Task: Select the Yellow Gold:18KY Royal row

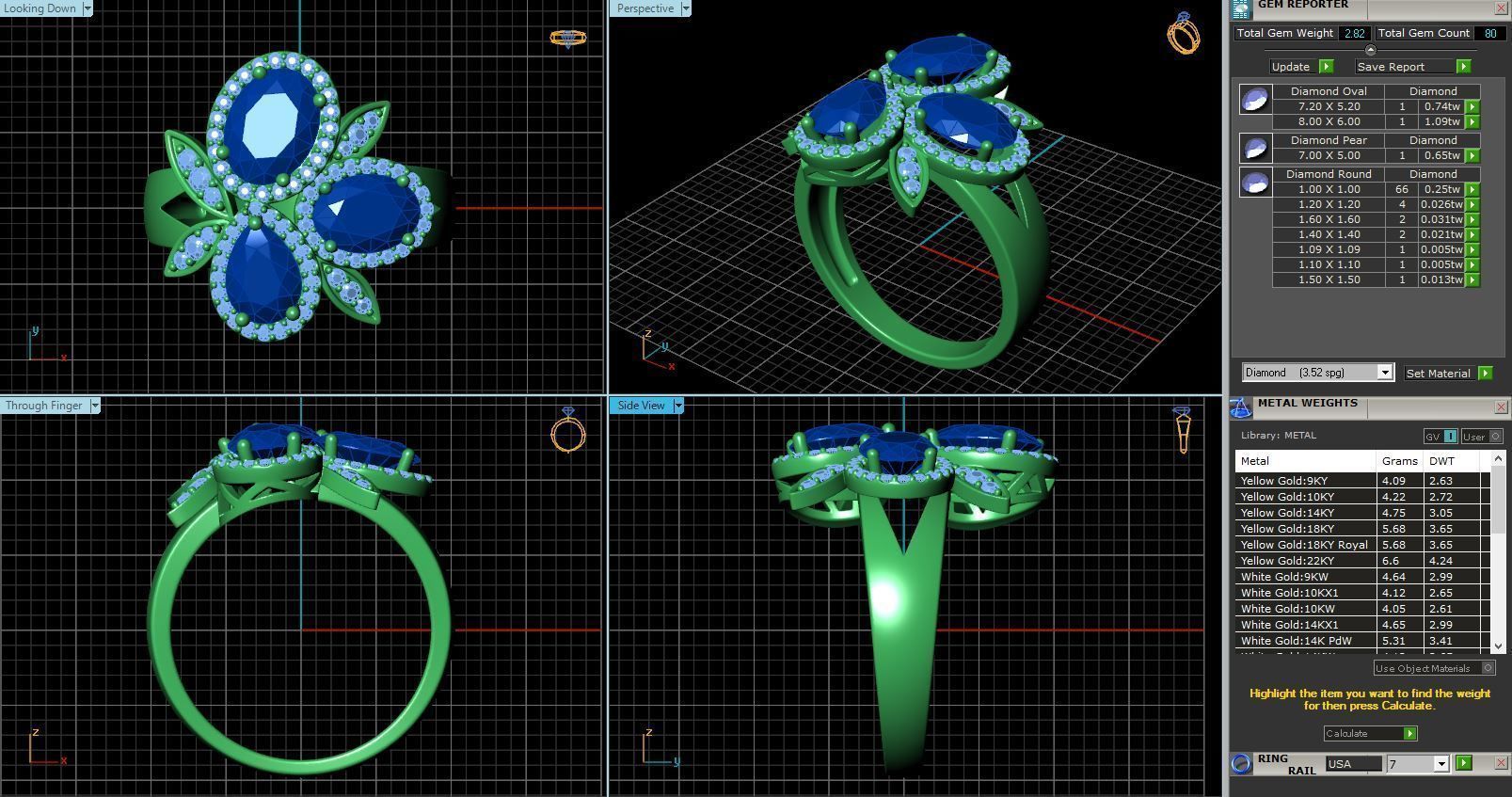Action: (x=1362, y=545)
